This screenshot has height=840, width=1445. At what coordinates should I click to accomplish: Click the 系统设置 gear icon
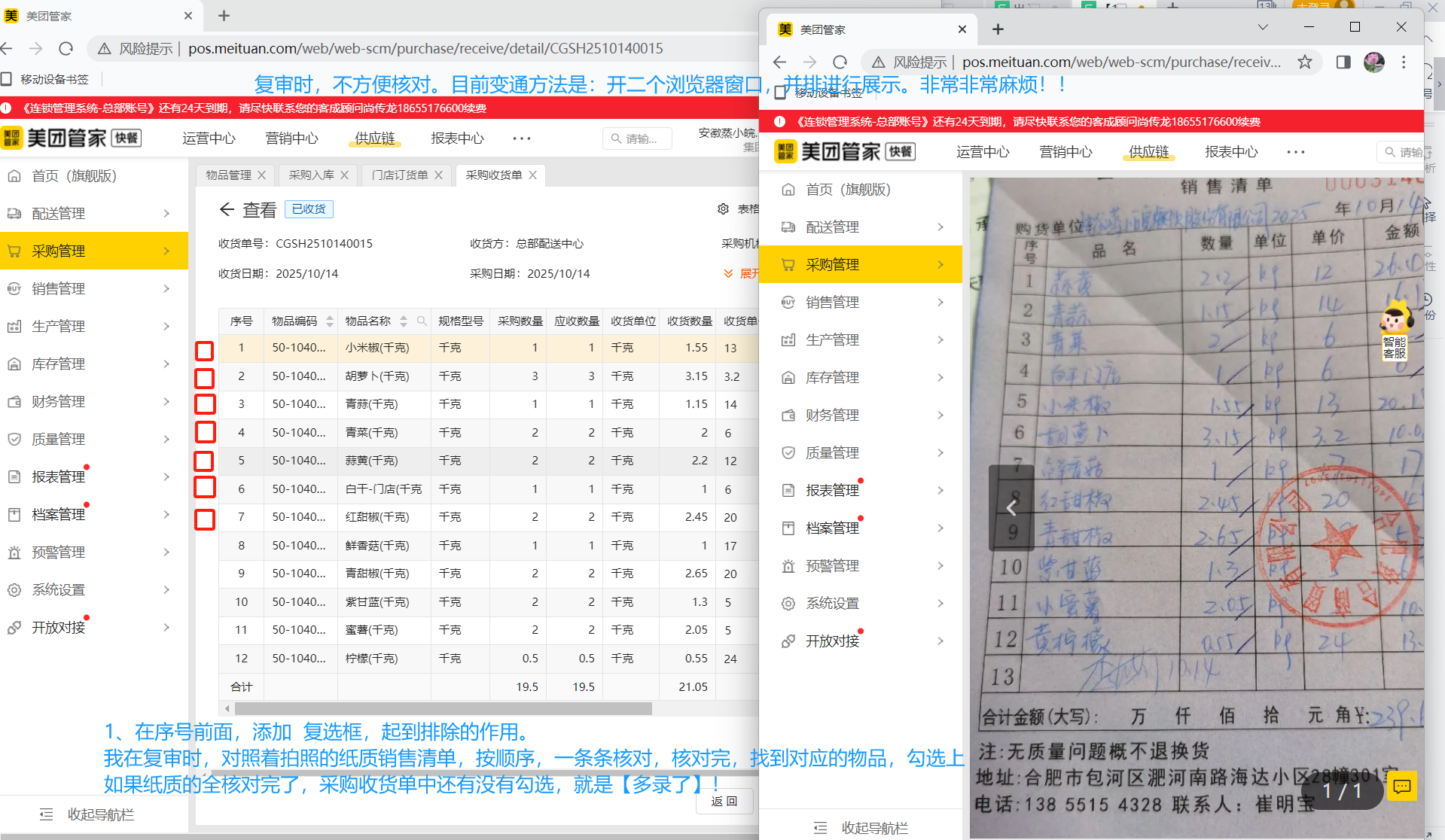click(x=14, y=589)
